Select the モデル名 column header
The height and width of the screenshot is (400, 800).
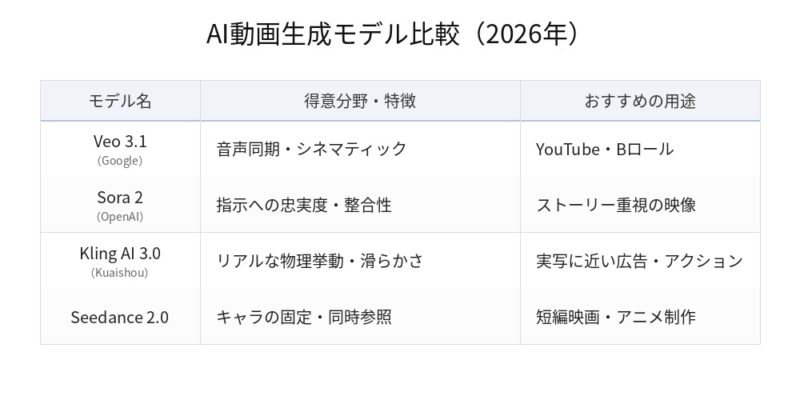tap(120, 101)
